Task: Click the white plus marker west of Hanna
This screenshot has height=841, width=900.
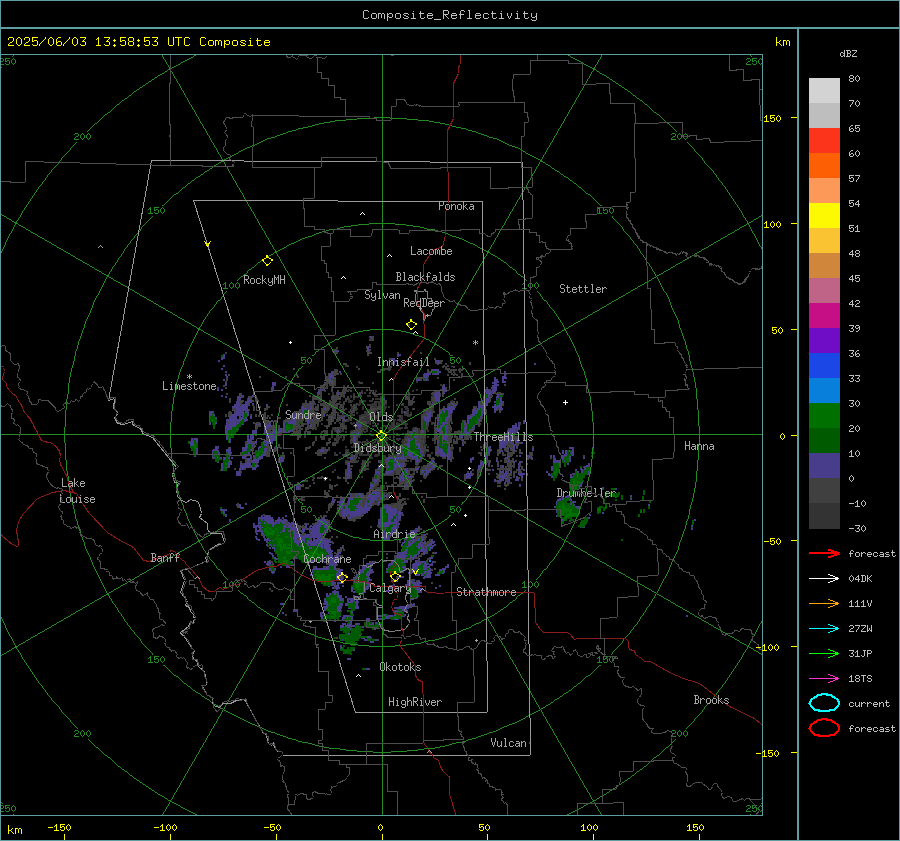Action: pyautogui.click(x=565, y=402)
